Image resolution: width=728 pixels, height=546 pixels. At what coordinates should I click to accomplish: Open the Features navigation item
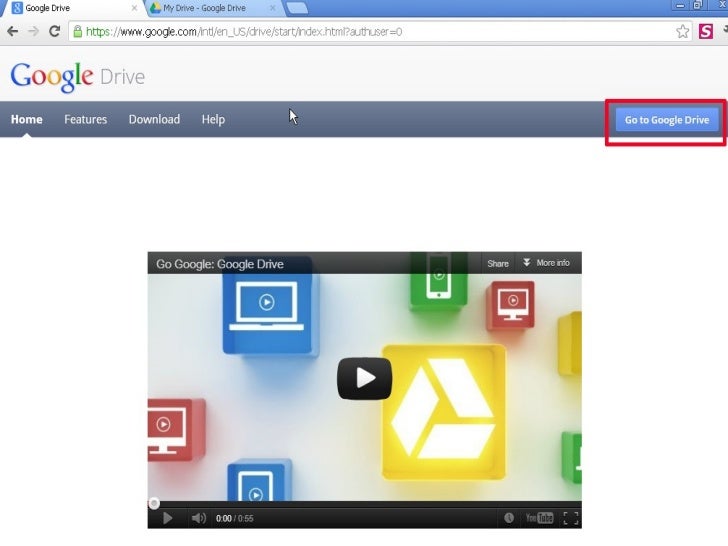tap(85, 119)
